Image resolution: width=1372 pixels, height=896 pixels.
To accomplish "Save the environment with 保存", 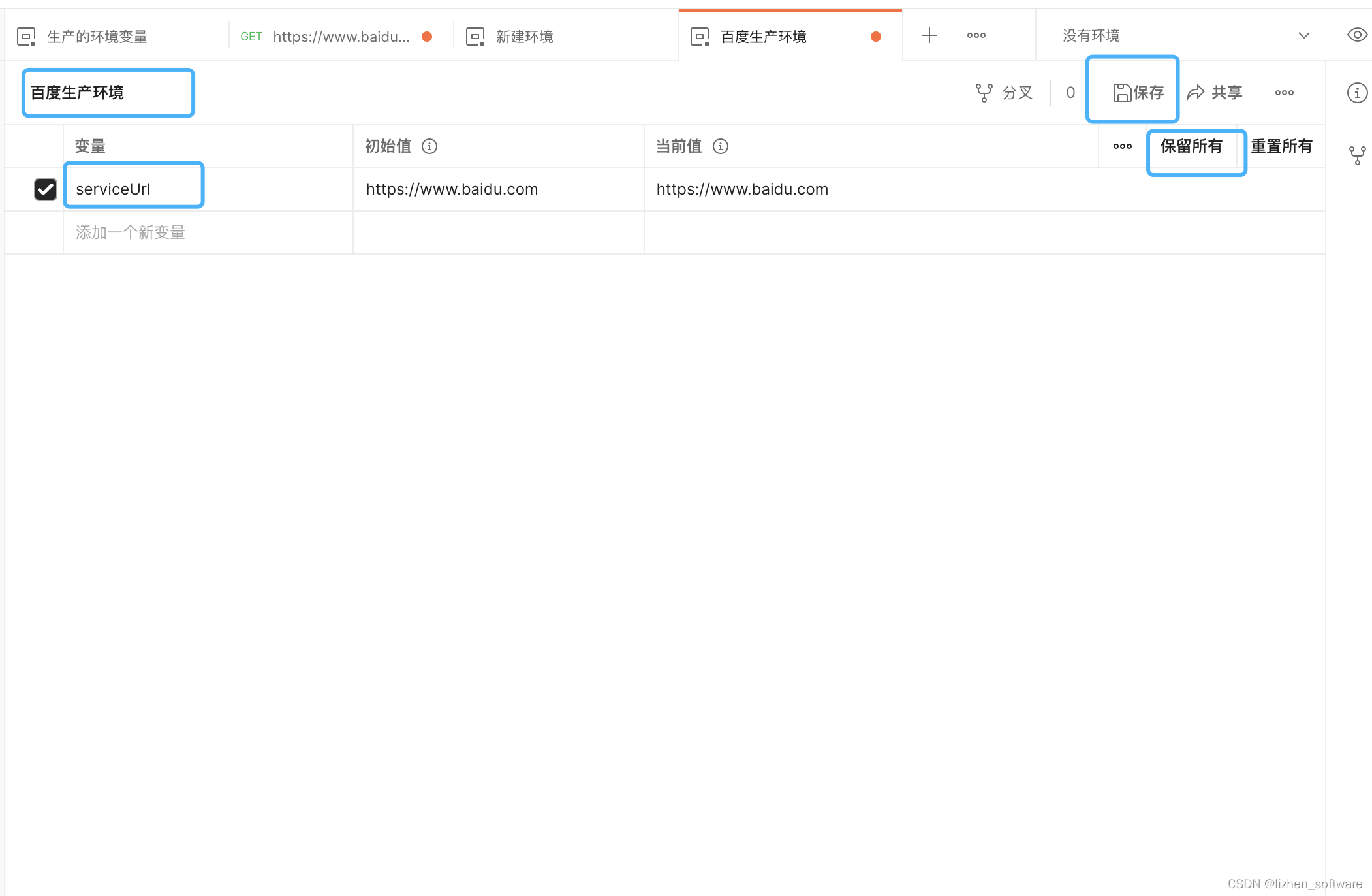I will [1138, 93].
